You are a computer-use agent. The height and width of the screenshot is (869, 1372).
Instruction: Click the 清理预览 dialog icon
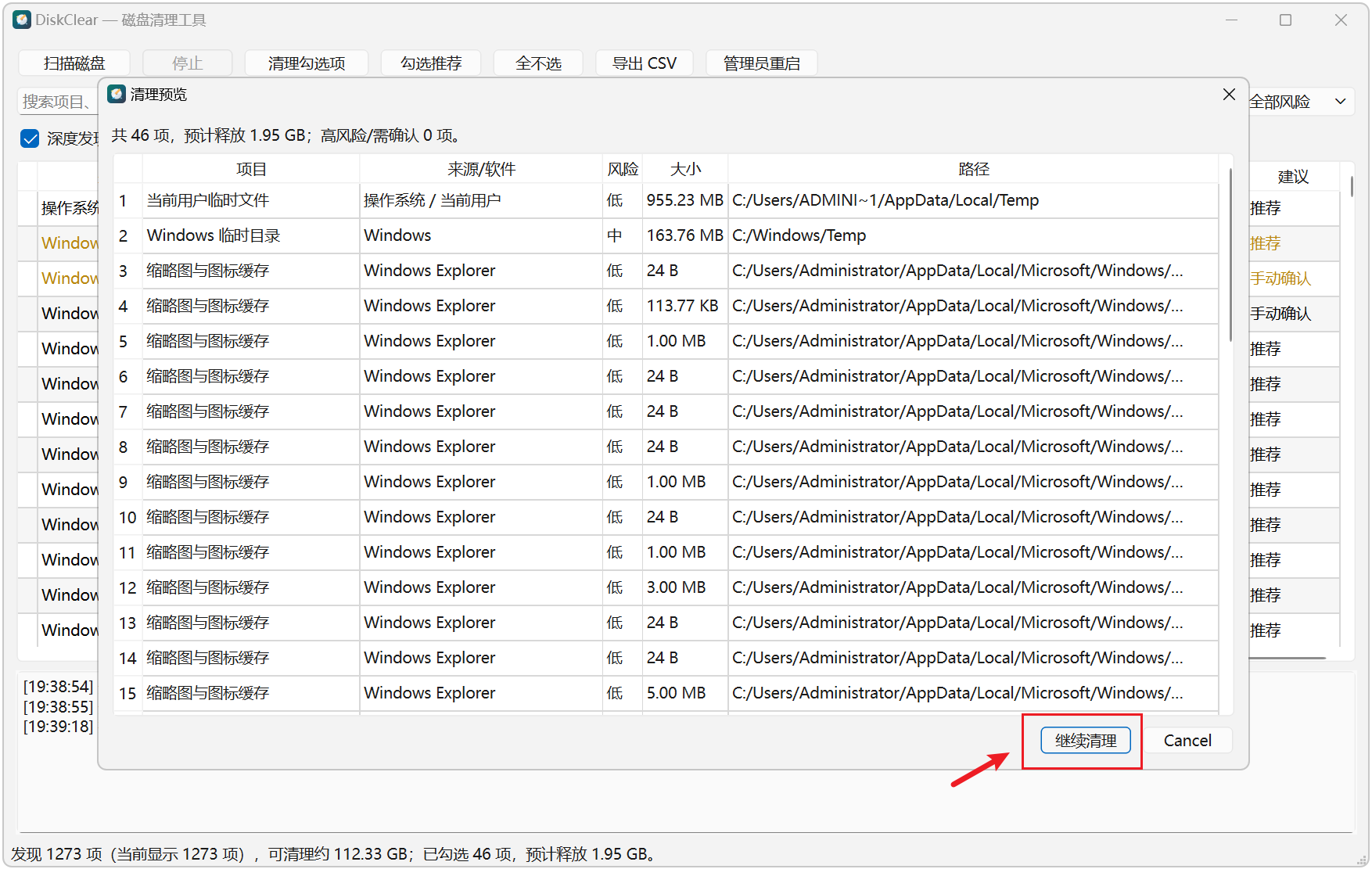click(117, 94)
